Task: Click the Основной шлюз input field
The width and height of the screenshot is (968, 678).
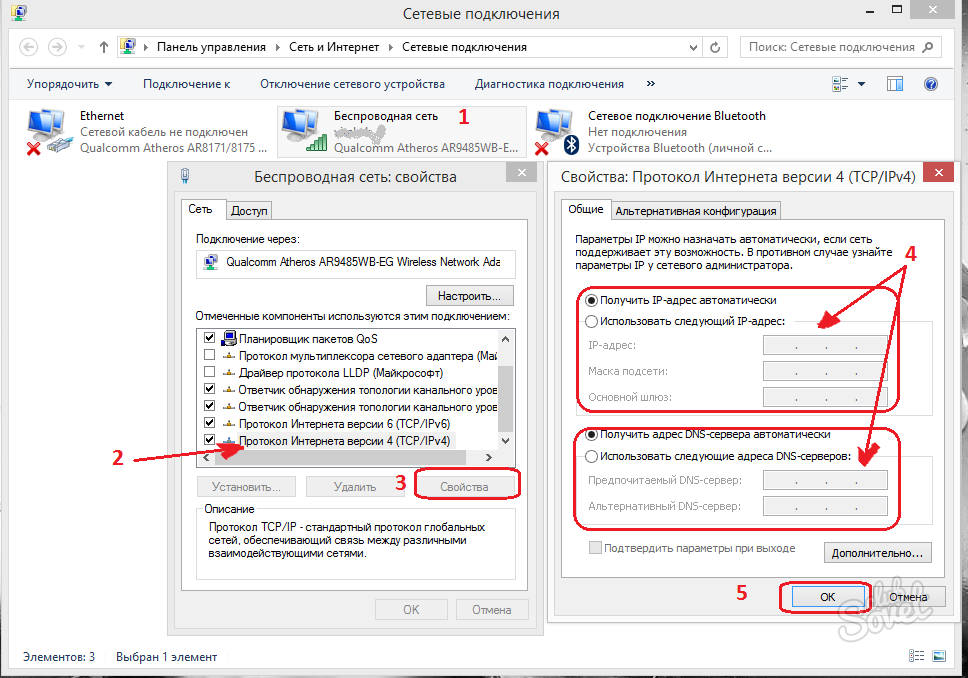Action: (x=825, y=397)
